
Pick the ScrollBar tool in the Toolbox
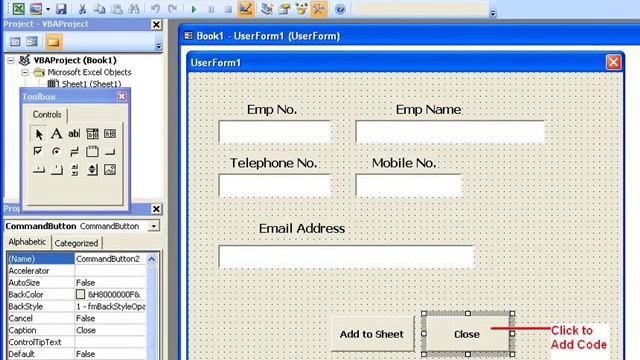[x=74, y=170]
